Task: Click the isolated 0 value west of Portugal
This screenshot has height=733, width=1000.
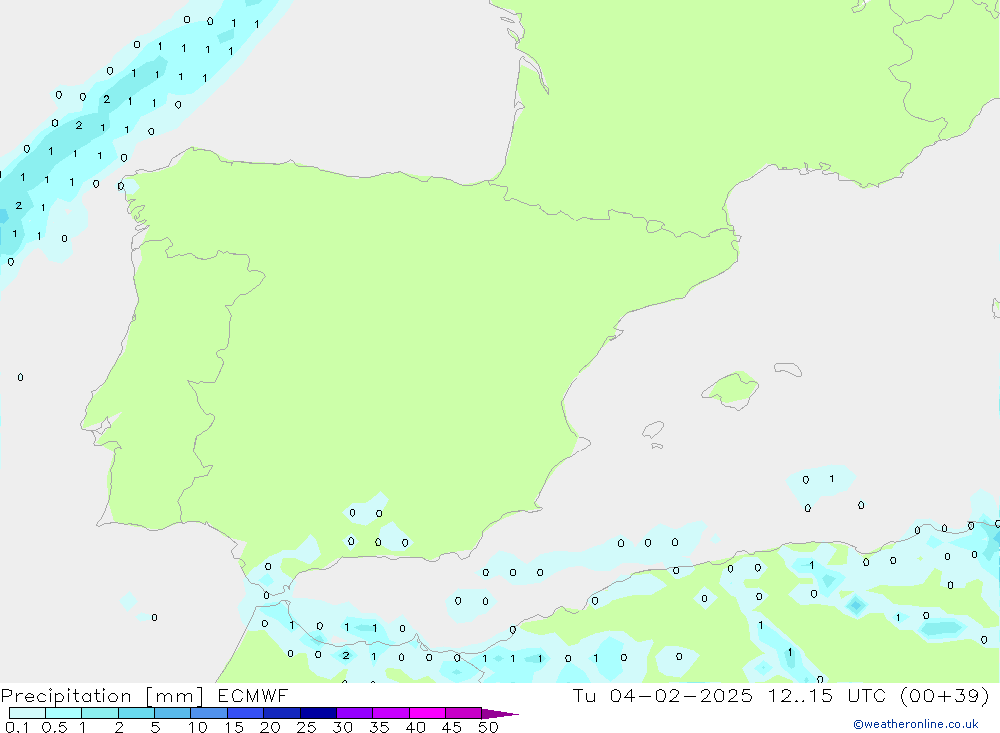Action: click(x=20, y=377)
